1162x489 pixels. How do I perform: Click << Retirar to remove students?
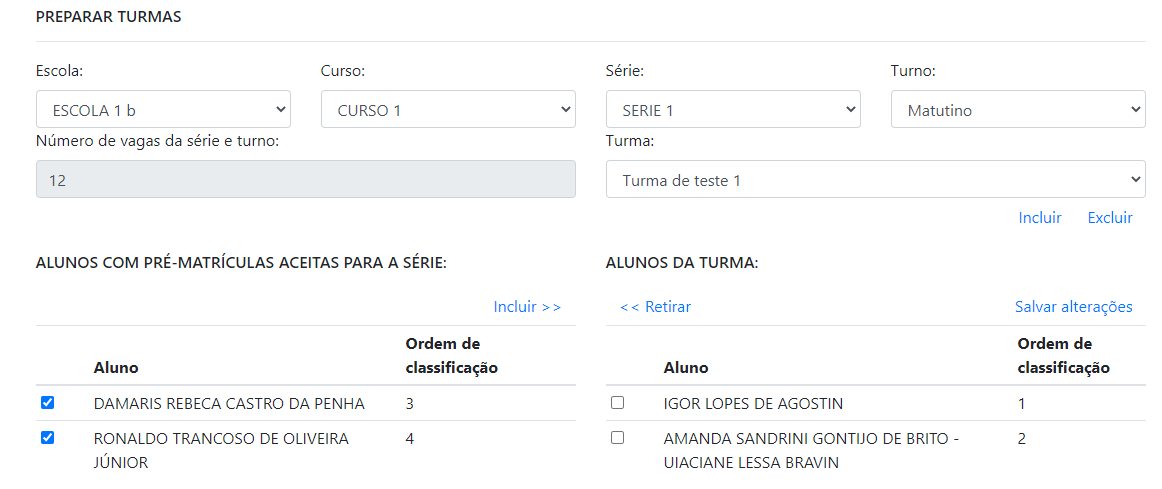655,307
